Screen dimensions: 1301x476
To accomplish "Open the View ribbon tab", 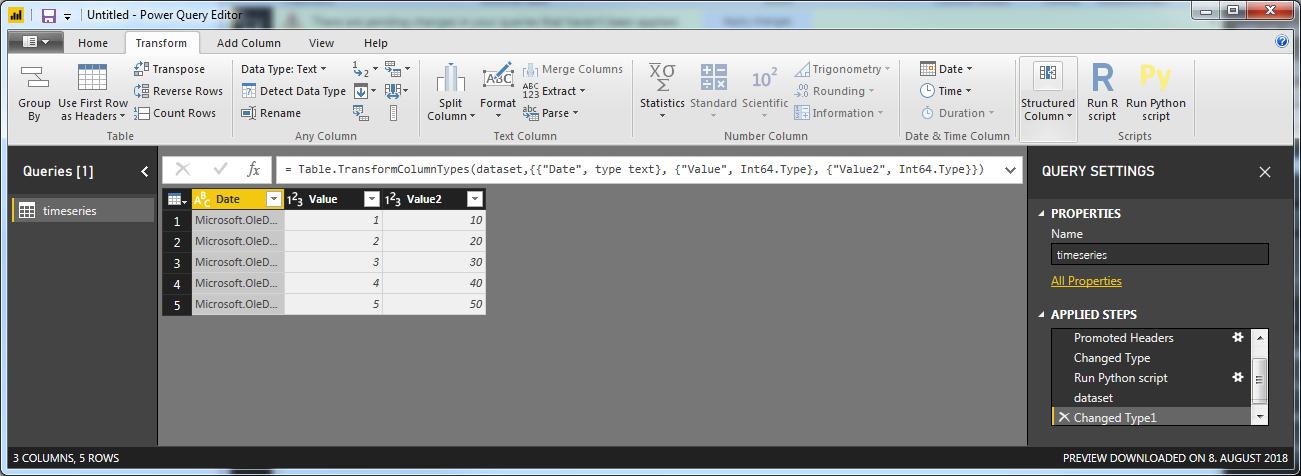I will [321, 43].
